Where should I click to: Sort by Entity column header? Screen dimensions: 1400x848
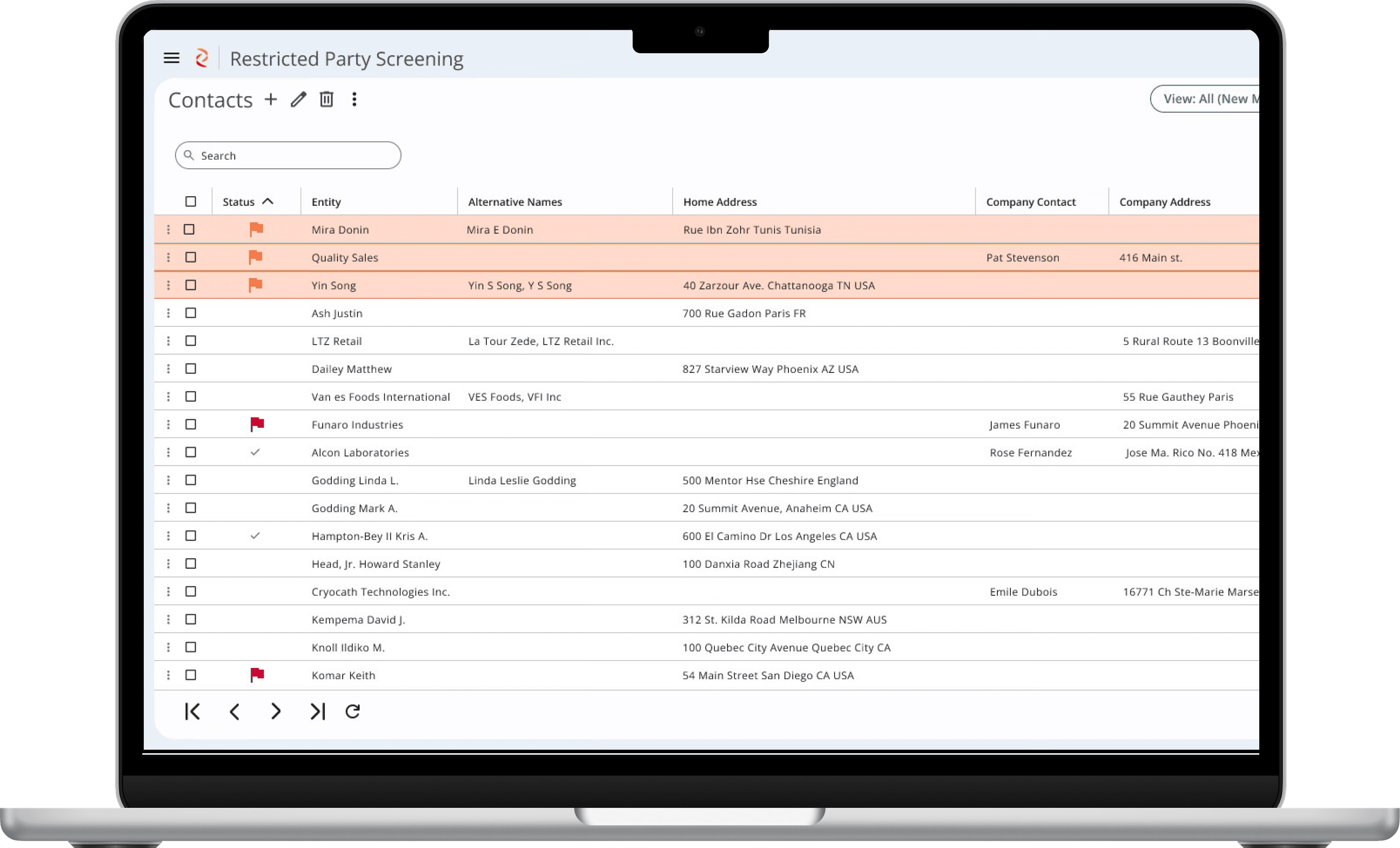(326, 202)
